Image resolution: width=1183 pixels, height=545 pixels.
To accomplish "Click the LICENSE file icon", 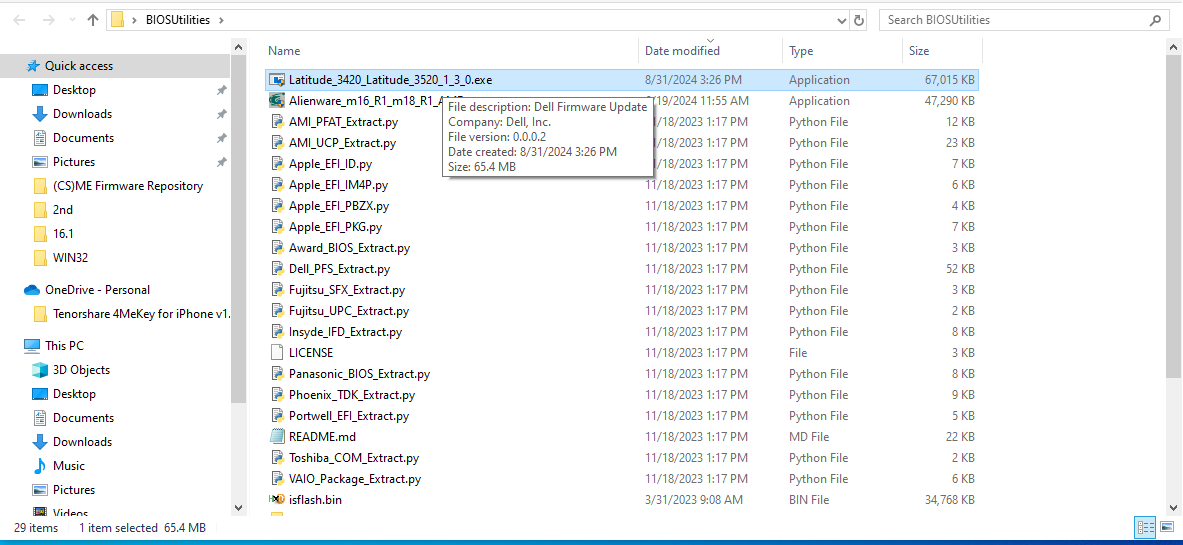I will (x=277, y=353).
